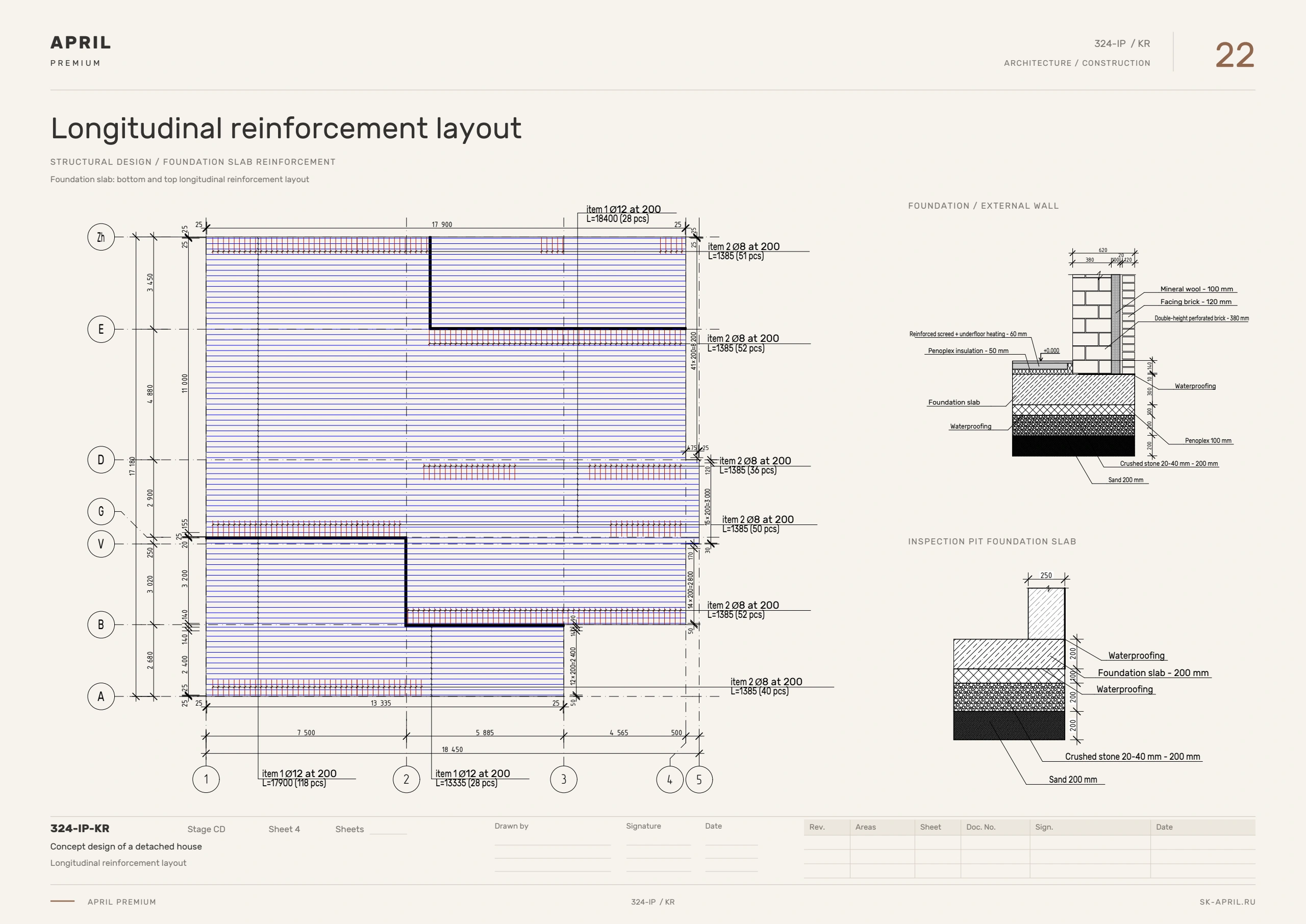Click the grid axis bubble labeled B

(101, 625)
